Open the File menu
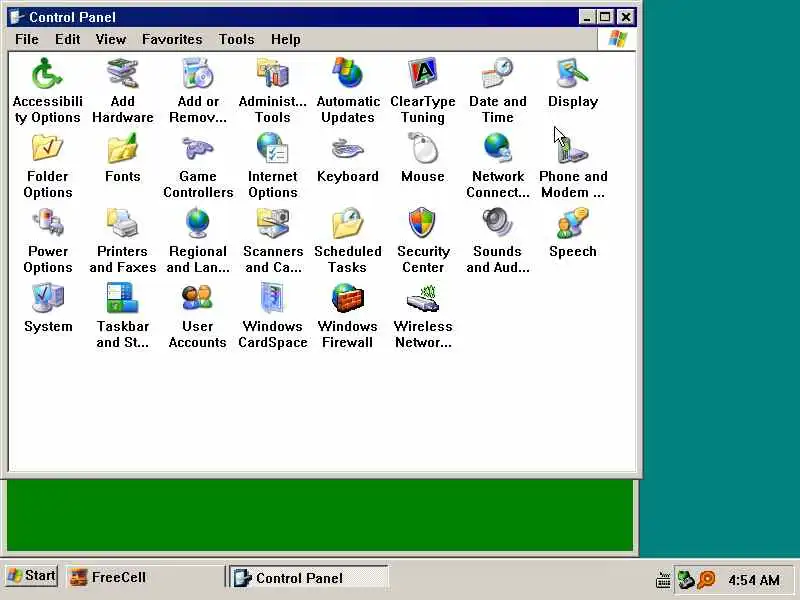The height and width of the screenshot is (600, 800). pyautogui.click(x=27, y=39)
